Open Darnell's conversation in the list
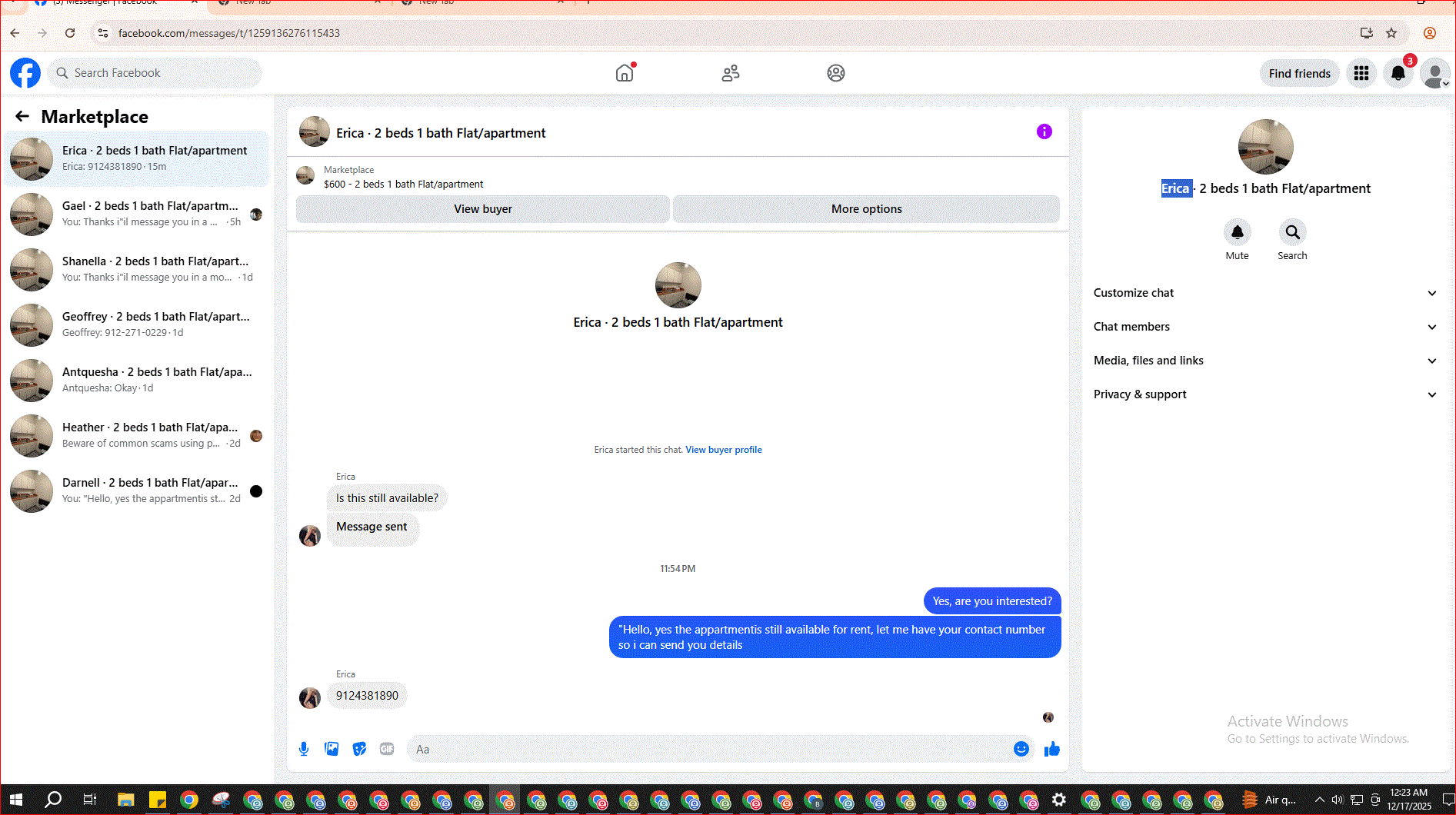 [137, 491]
